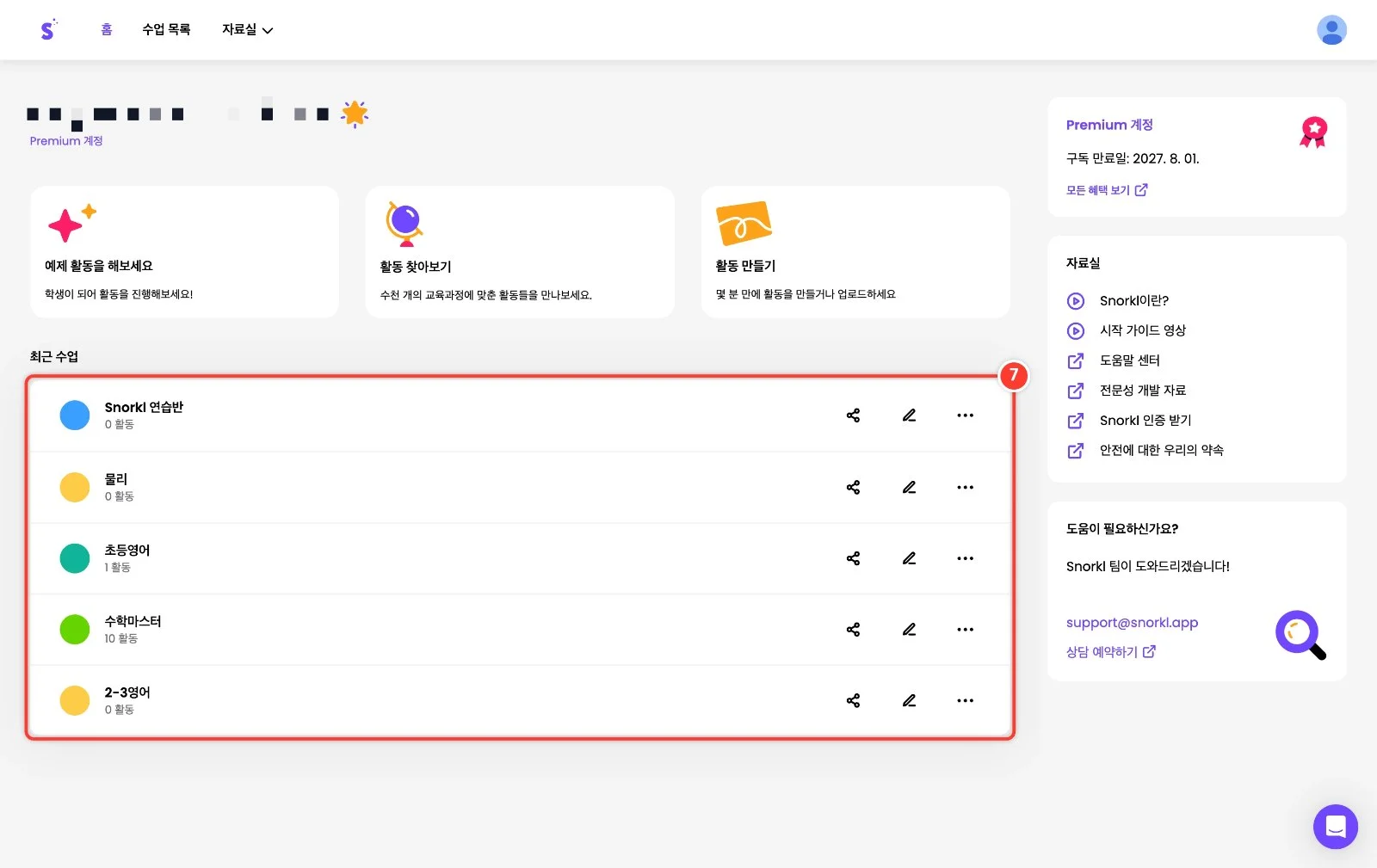The height and width of the screenshot is (868, 1377).
Task: Edit the 물리 class
Action: pyautogui.click(x=909, y=487)
